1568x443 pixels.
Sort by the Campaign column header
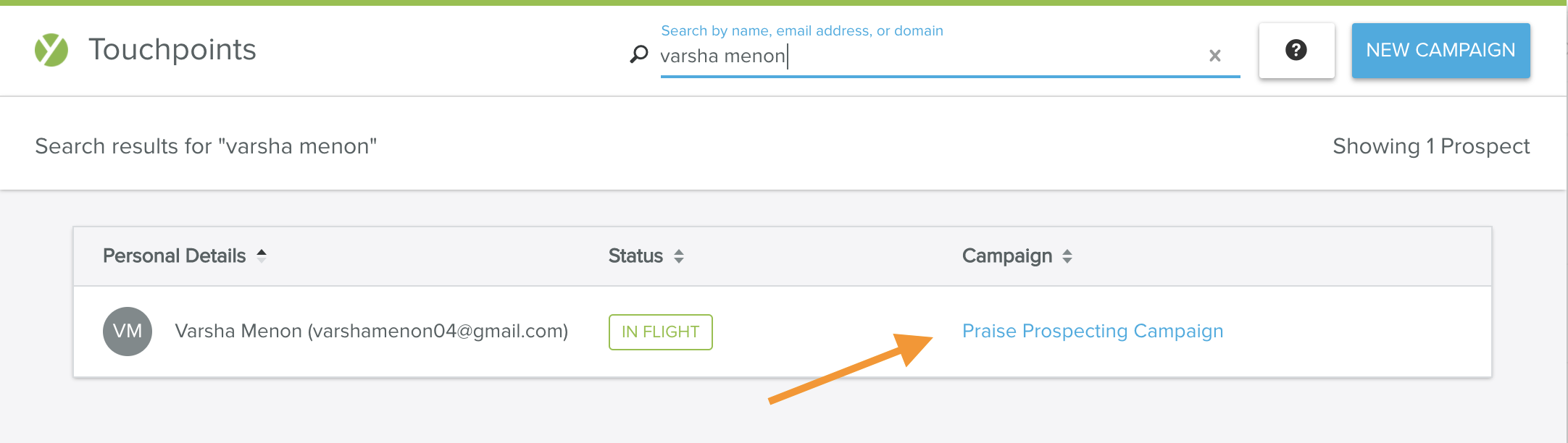click(x=1006, y=256)
